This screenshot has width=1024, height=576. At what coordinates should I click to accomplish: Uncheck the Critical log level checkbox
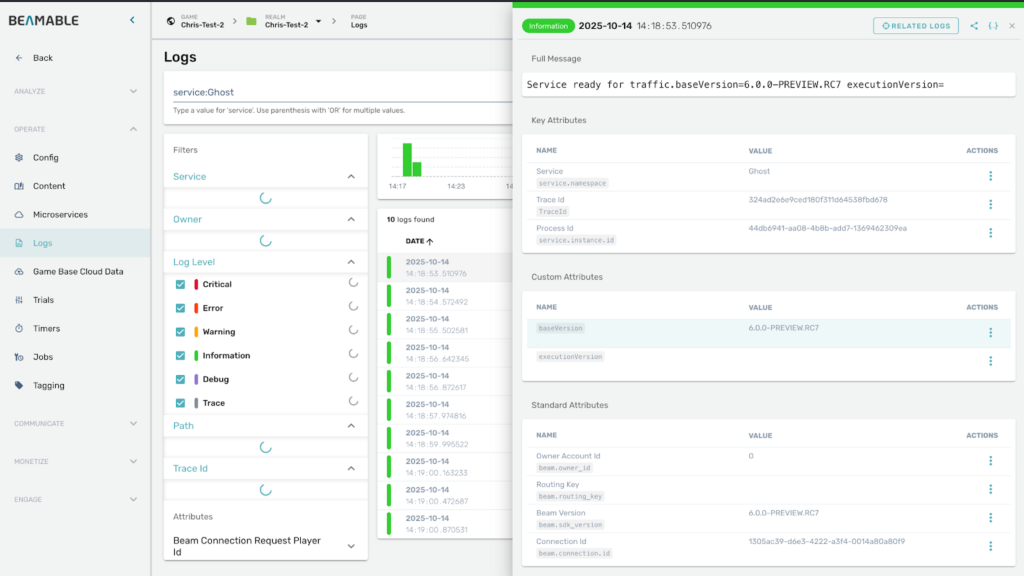pyautogui.click(x=180, y=284)
